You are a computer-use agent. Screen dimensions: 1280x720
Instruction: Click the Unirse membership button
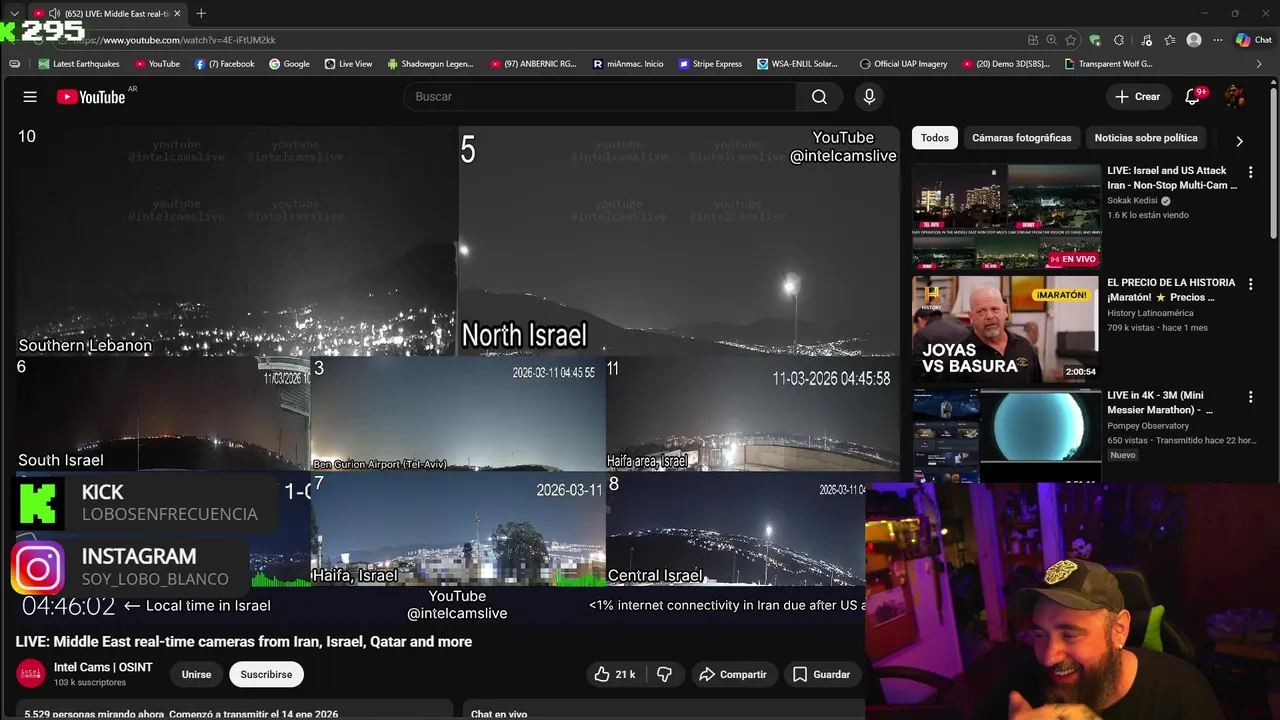point(196,675)
